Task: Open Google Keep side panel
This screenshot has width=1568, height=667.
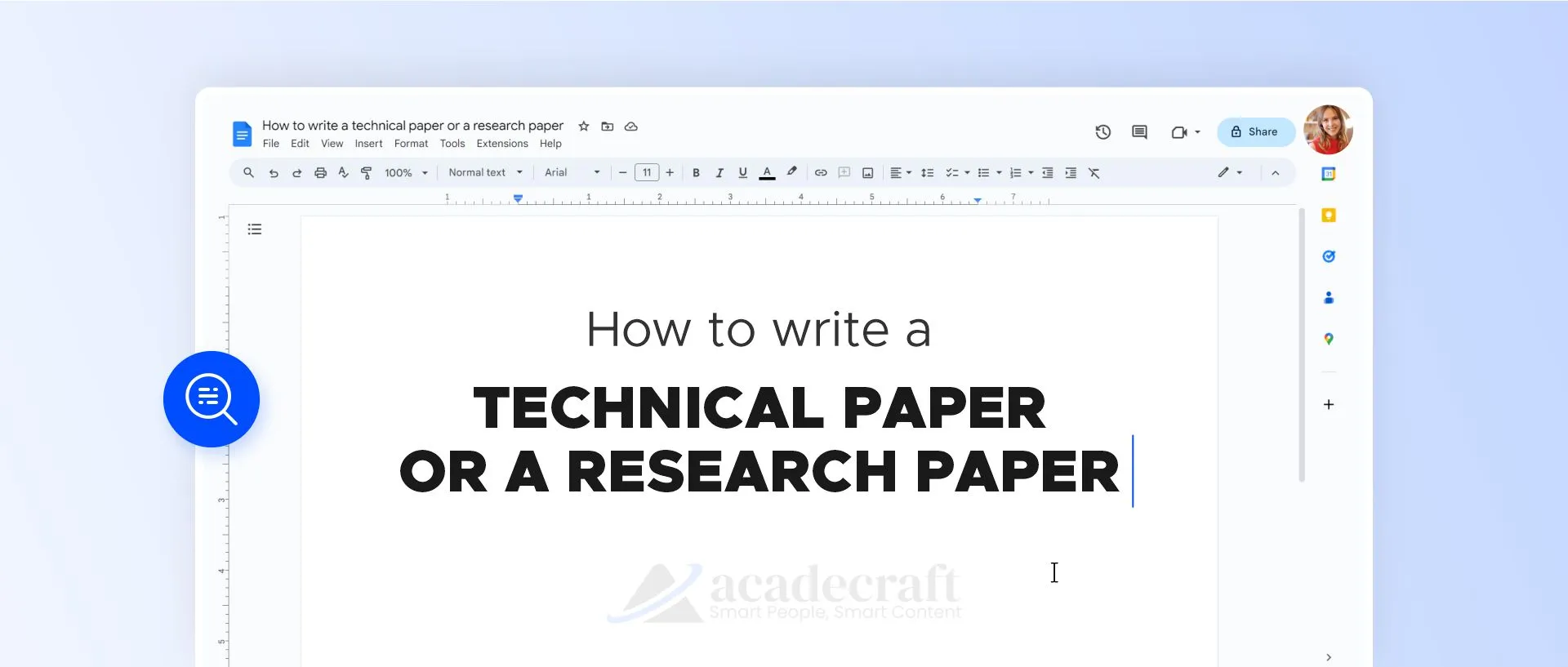Action: click(x=1329, y=216)
